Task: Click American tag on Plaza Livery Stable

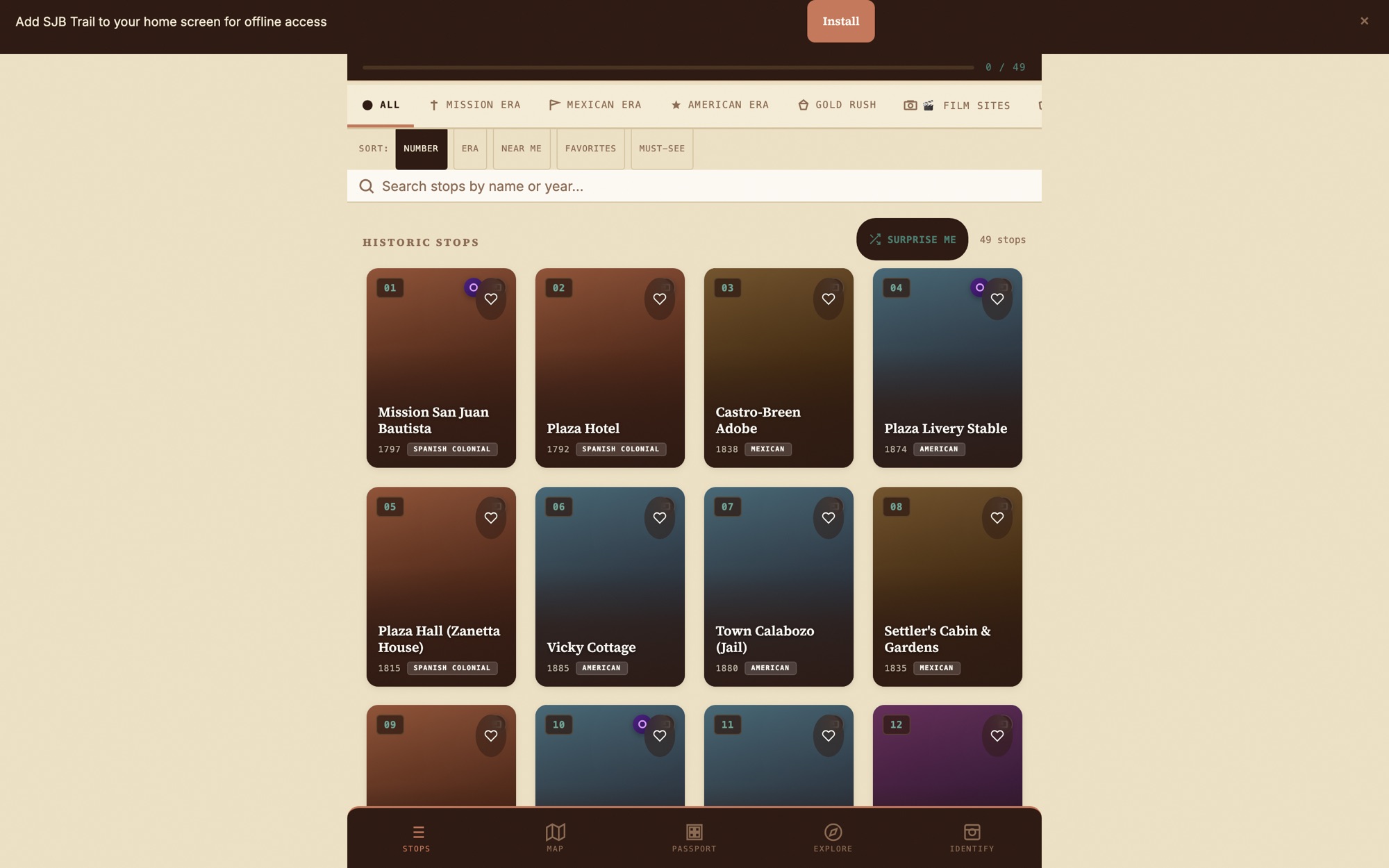Action: [939, 449]
